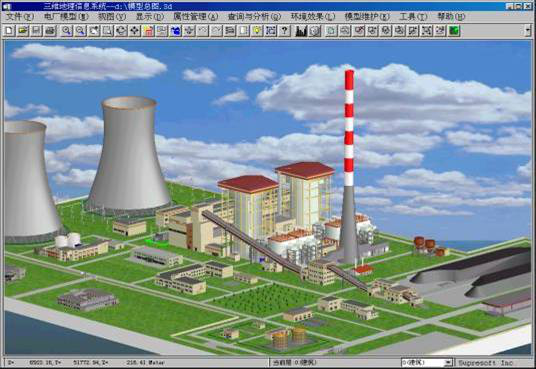Image resolution: width=536 pixels, height=369 pixels.
Task: Click the Save diskette toolbar icon
Action: click(x=36, y=31)
